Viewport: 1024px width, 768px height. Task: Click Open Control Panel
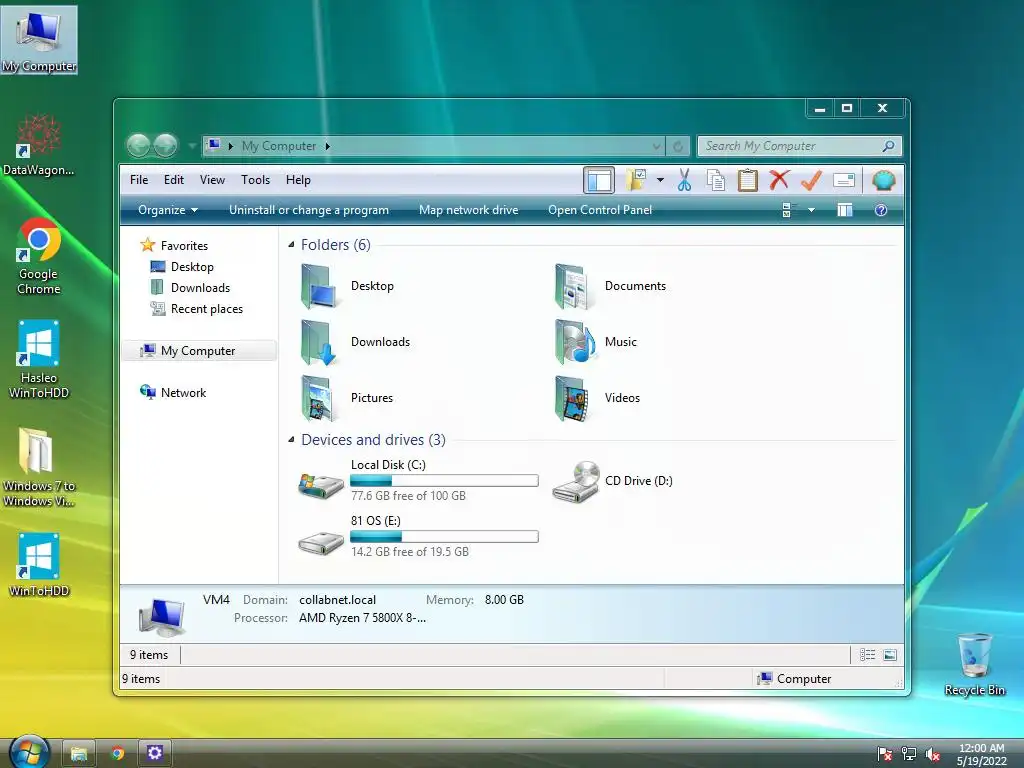pyautogui.click(x=600, y=210)
